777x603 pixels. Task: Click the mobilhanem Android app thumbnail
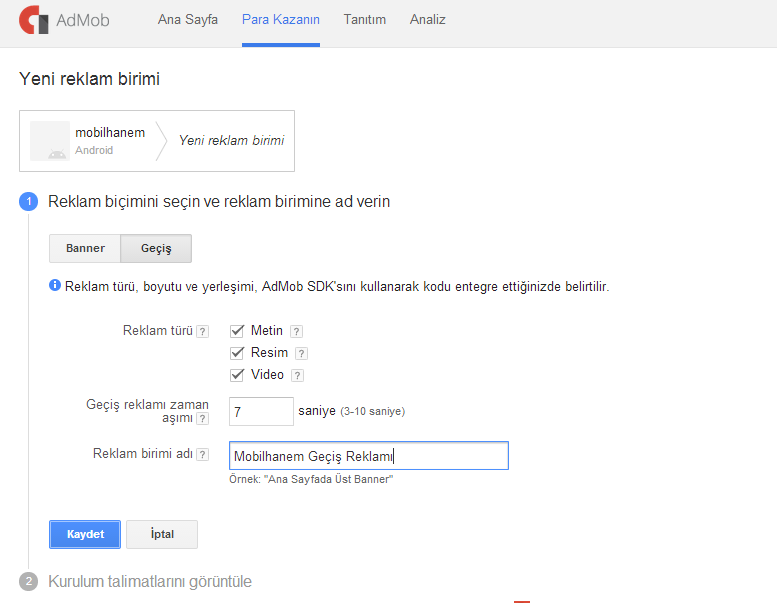click(50, 141)
